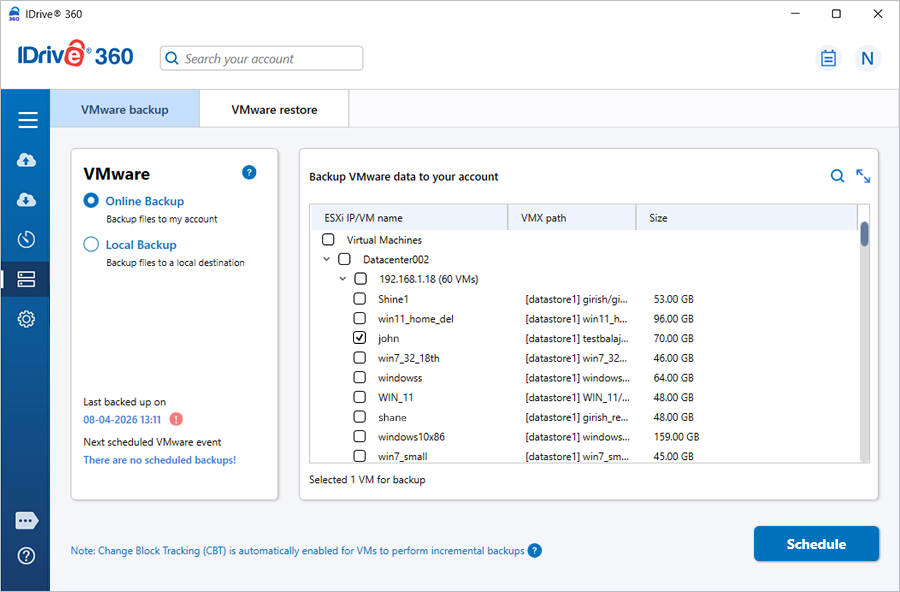Open the 08-04-2026 13:11 last backup link

click(122, 420)
